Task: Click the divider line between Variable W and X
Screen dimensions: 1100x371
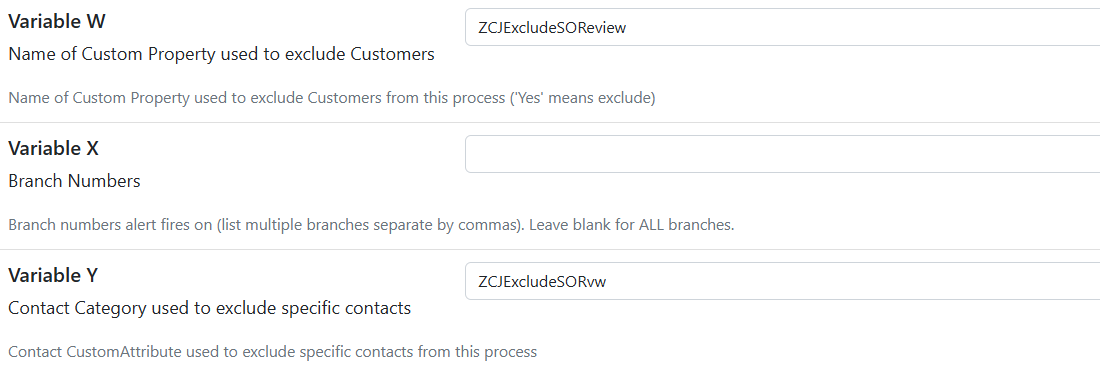Action: click(550, 123)
